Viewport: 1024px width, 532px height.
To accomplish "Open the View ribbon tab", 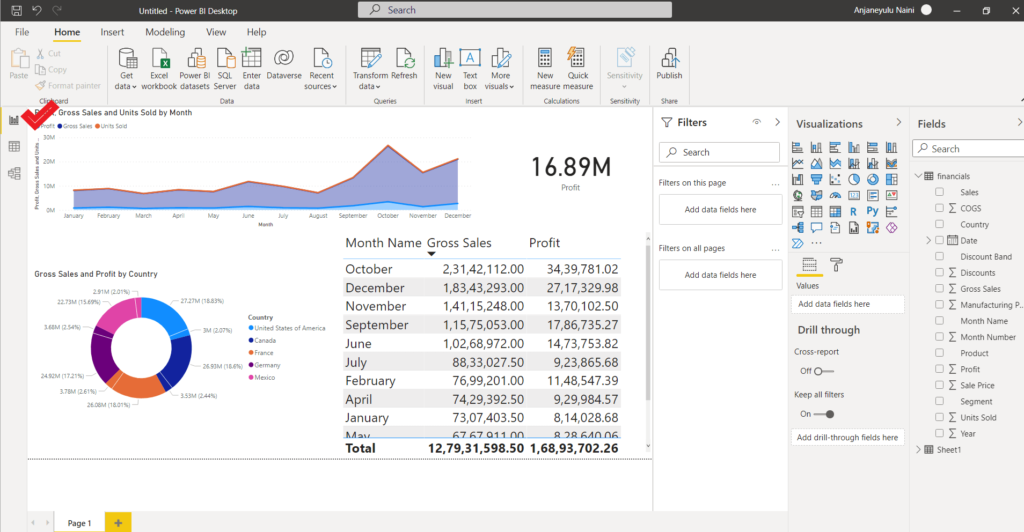I will (216, 32).
